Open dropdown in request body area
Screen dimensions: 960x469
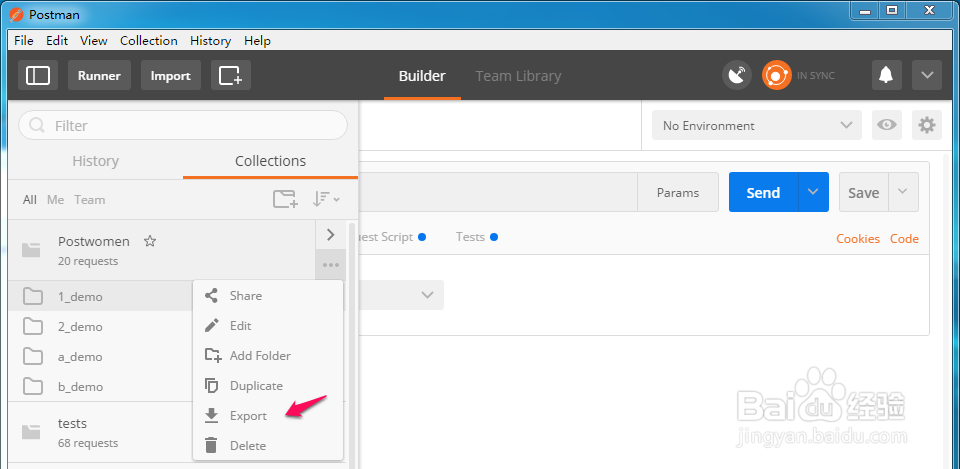[x=401, y=295]
